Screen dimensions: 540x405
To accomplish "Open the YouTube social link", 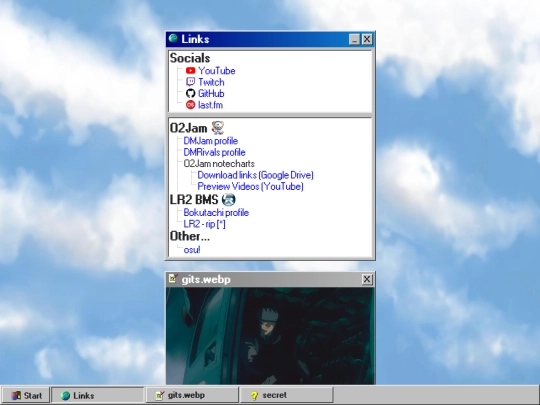I will click(x=216, y=71).
